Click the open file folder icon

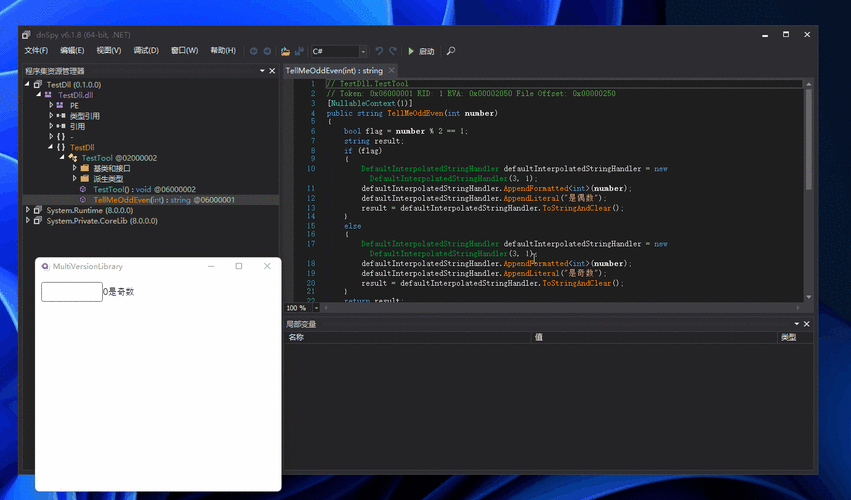pyautogui.click(x=285, y=51)
